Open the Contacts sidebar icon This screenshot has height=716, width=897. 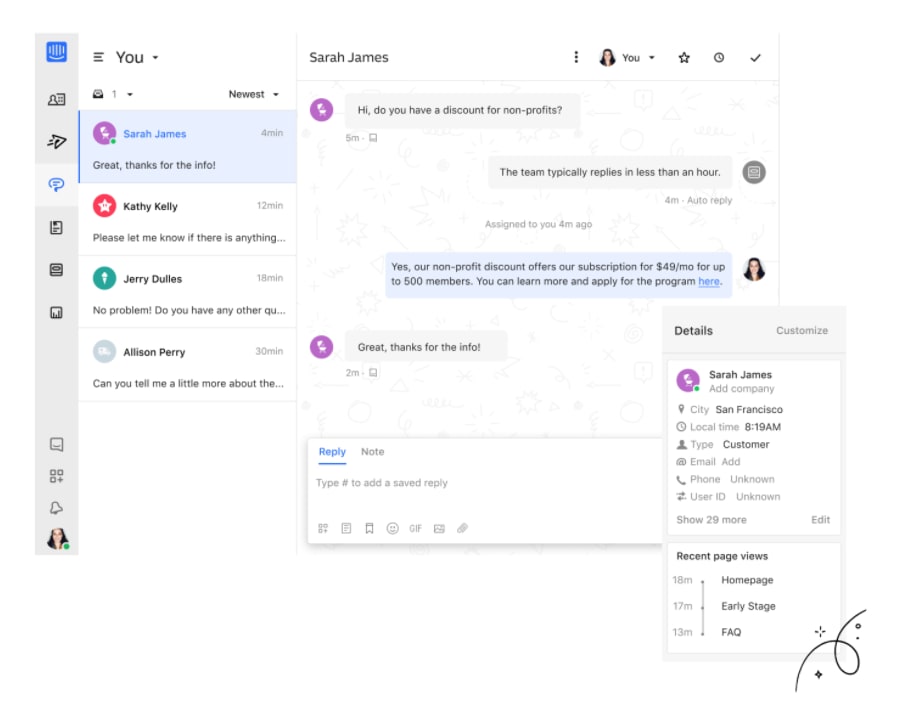(x=56, y=100)
